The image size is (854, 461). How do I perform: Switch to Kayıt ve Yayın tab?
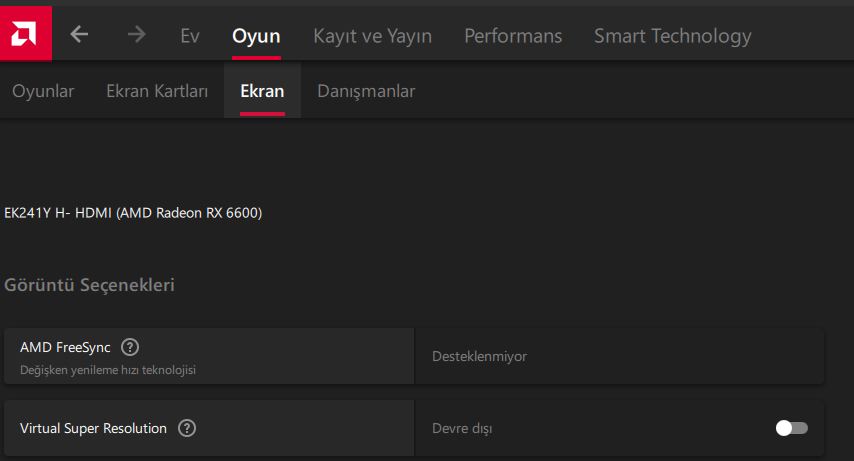coord(373,36)
